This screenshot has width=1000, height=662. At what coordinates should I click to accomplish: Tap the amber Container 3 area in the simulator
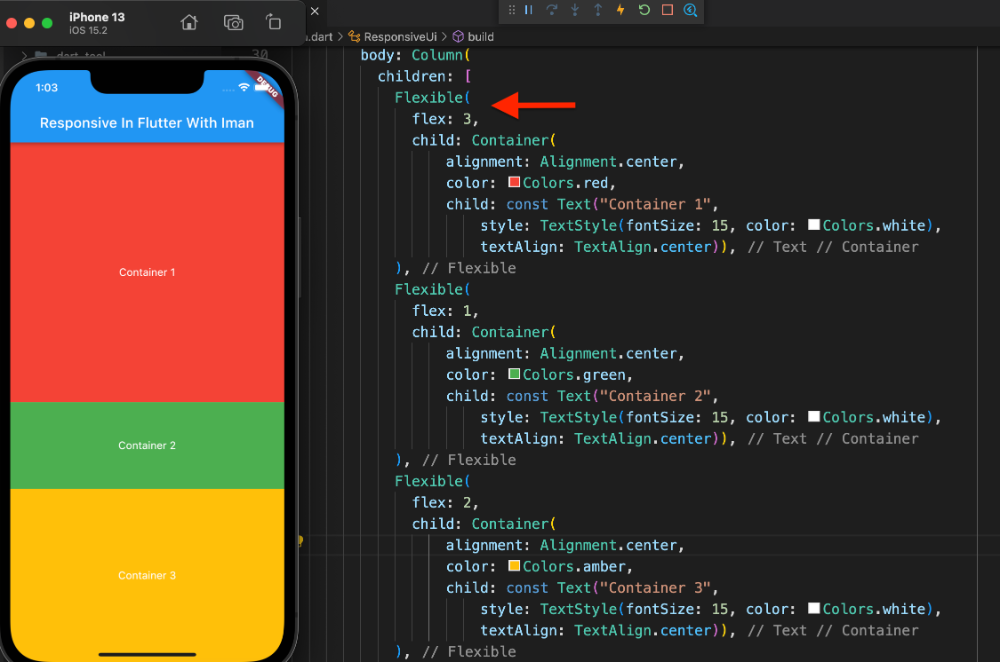147,575
